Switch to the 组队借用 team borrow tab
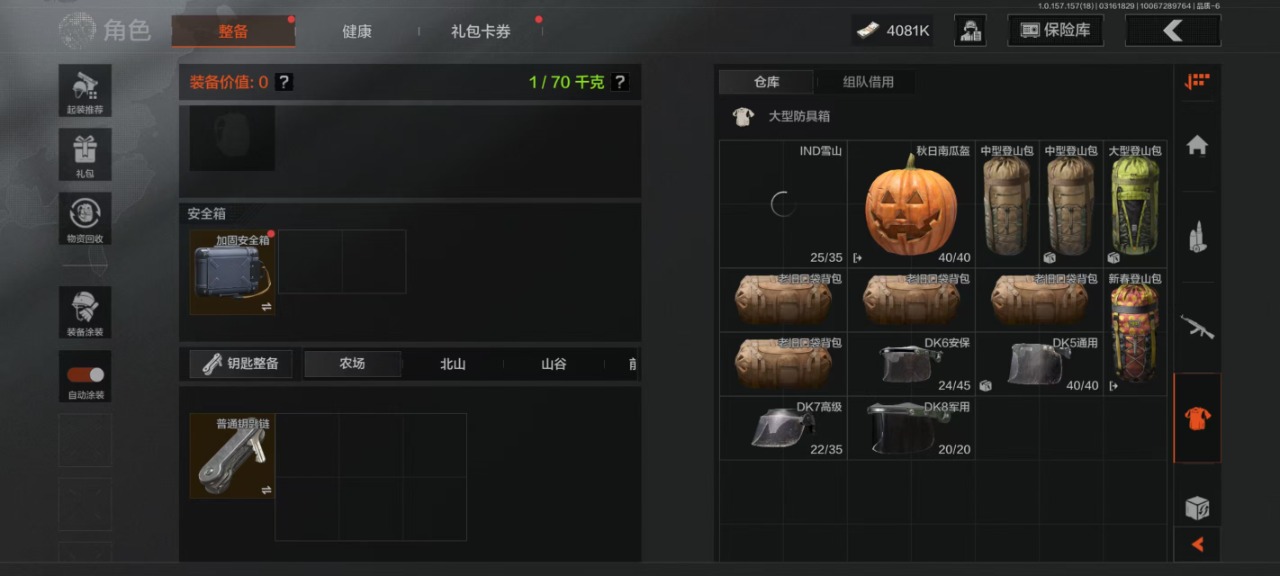 pos(868,82)
